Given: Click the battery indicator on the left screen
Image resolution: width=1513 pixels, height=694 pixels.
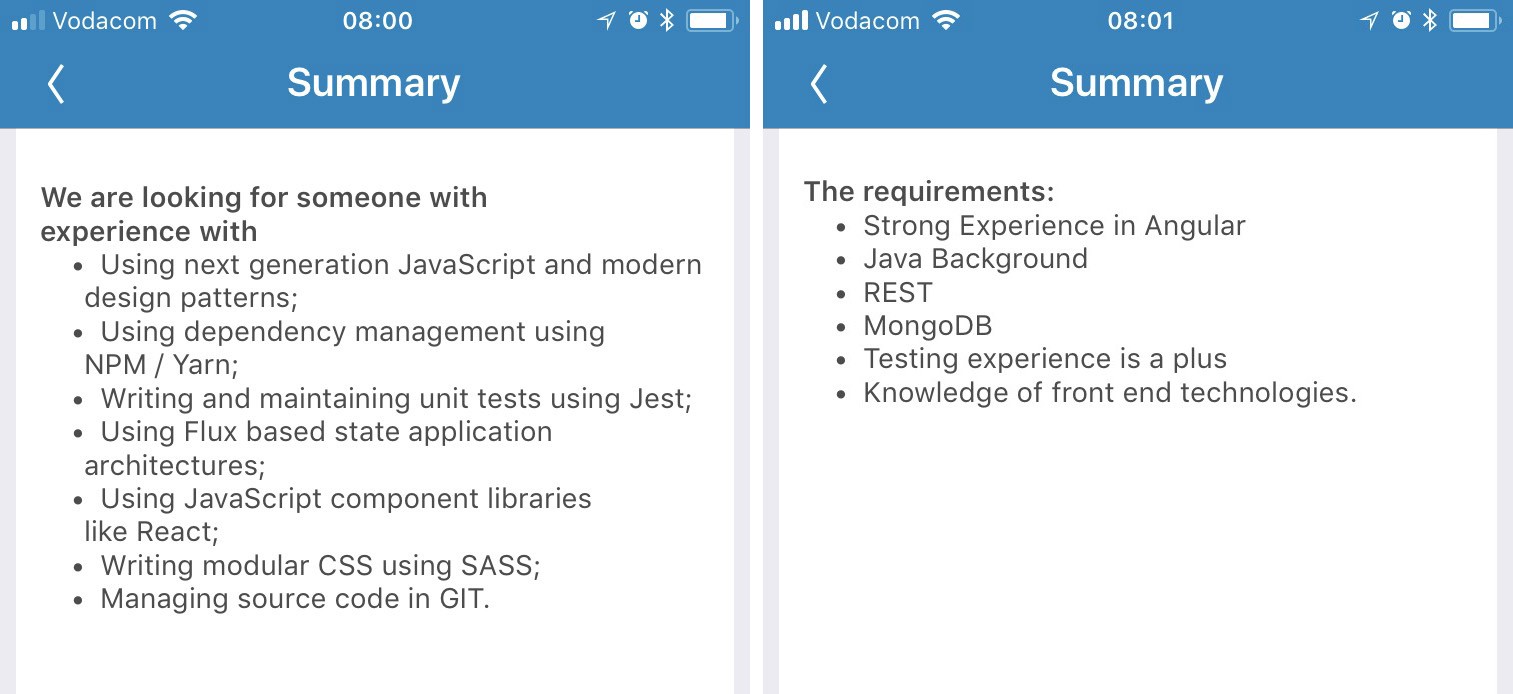Looking at the screenshot, I should point(711,20).
